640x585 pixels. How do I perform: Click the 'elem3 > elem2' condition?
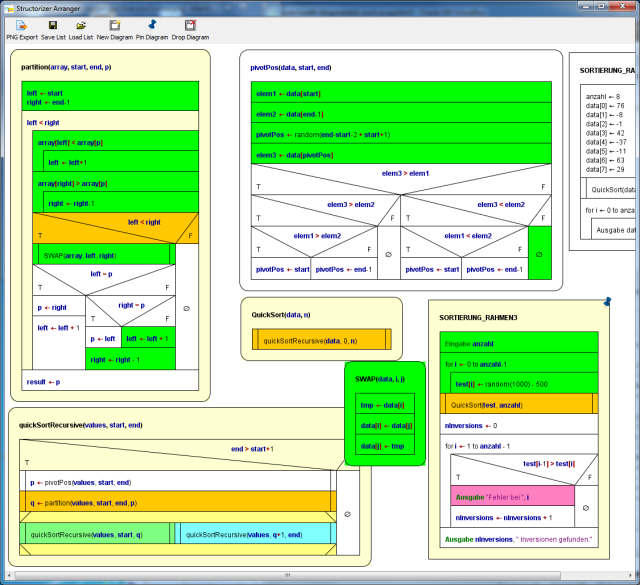click(326, 210)
